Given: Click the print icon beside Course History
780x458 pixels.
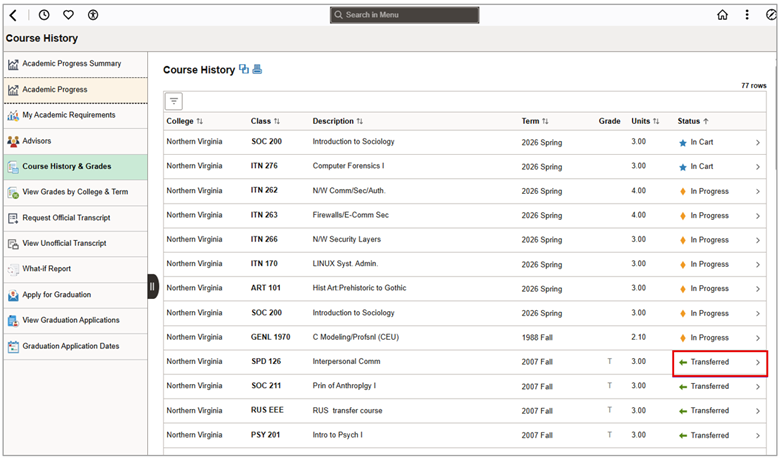Looking at the screenshot, I should click(x=257, y=70).
